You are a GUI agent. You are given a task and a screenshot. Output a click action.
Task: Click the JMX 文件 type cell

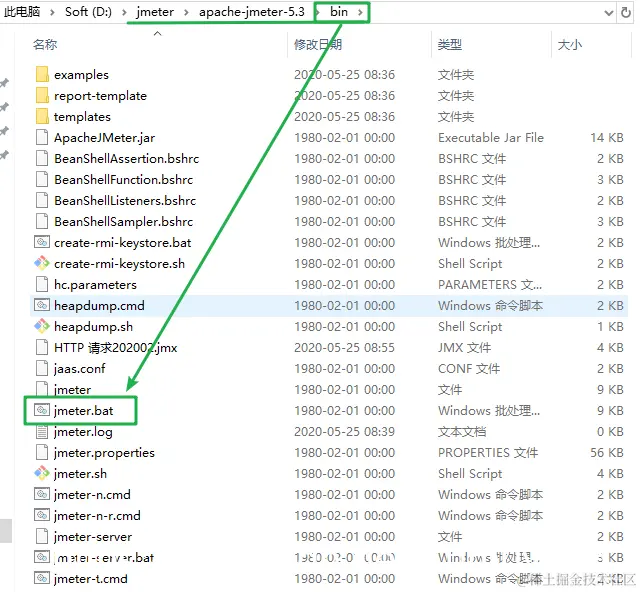pyautogui.click(x=464, y=348)
